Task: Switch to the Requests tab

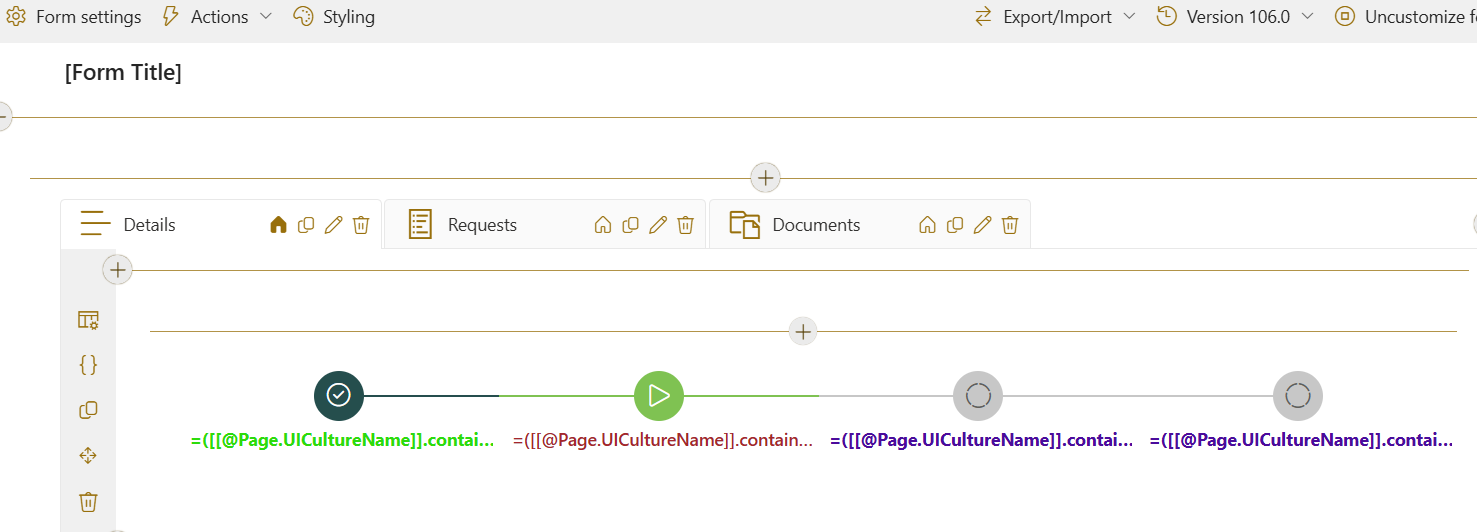Action: [481, 225]
